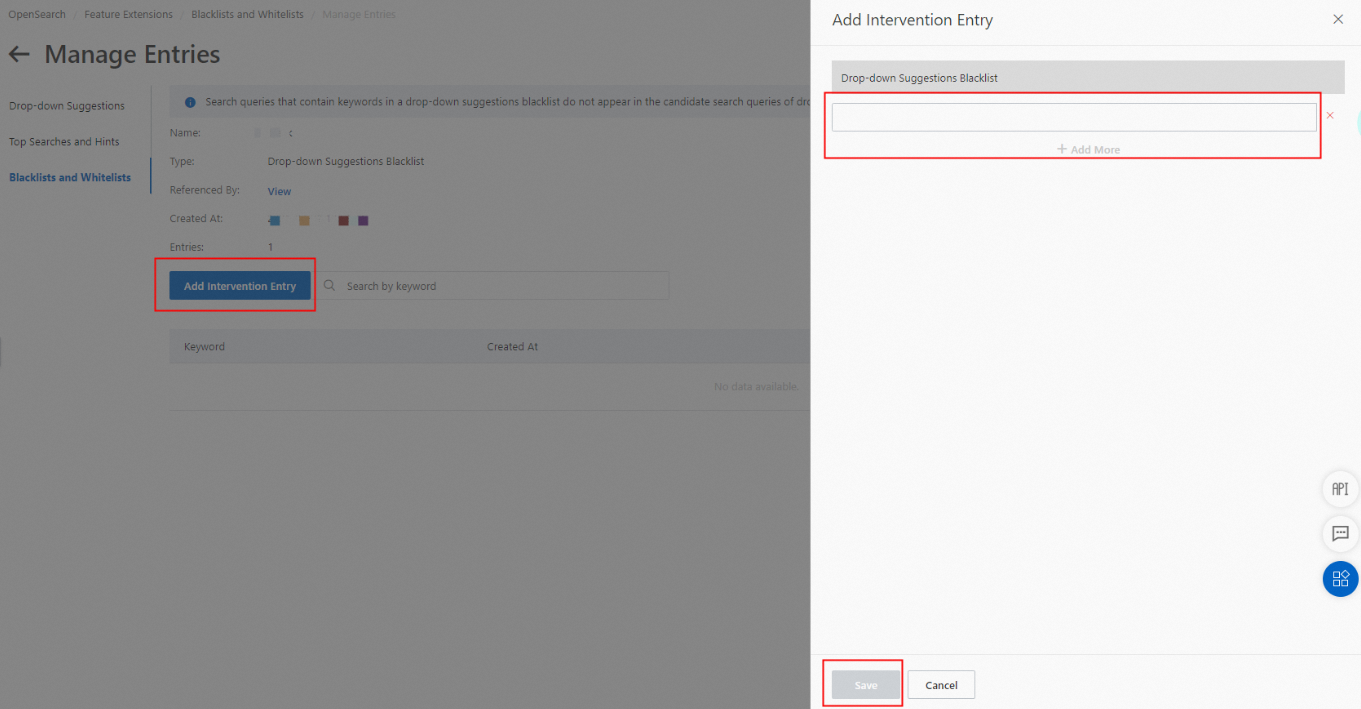Open the chat feedback floating icon
The image size is (1361, 709).
(x=1340, y=533)
